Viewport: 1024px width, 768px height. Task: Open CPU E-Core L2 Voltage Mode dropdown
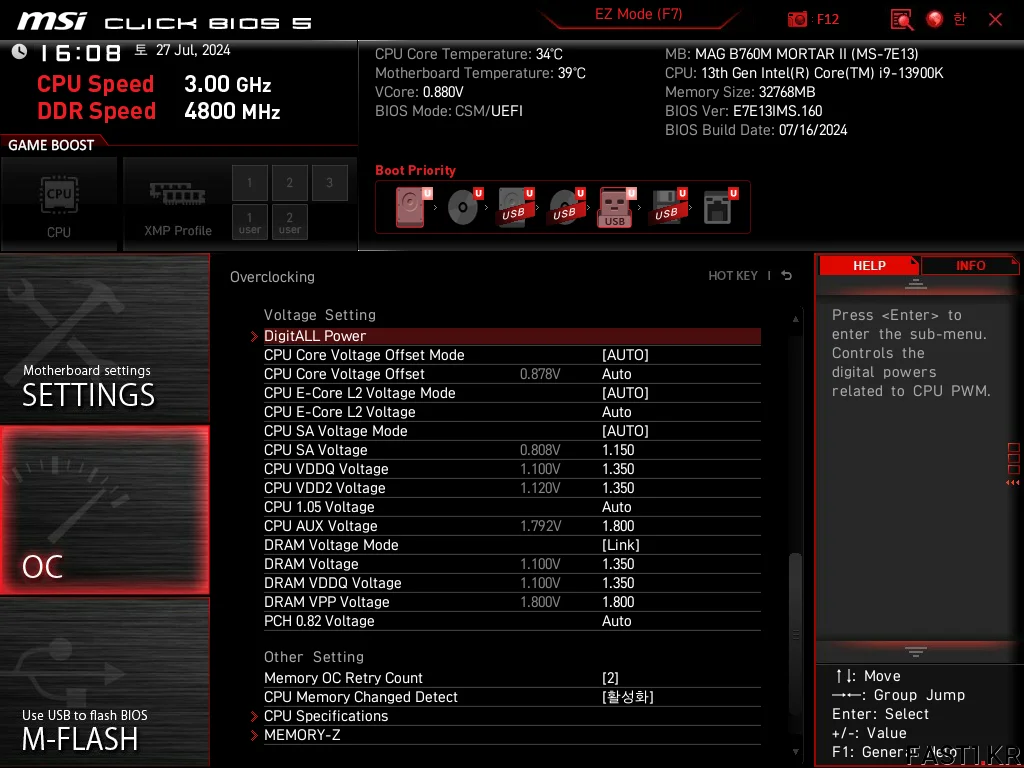(x=625, y=392)
